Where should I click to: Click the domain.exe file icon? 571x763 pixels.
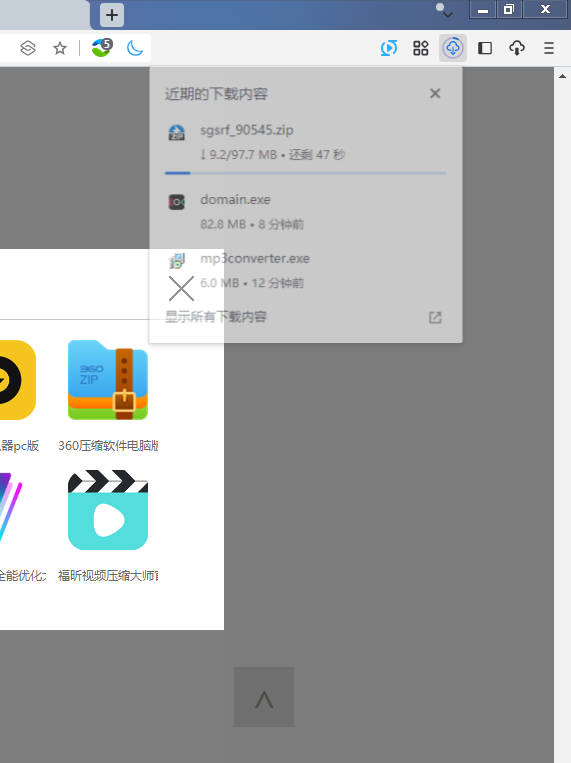177,202
